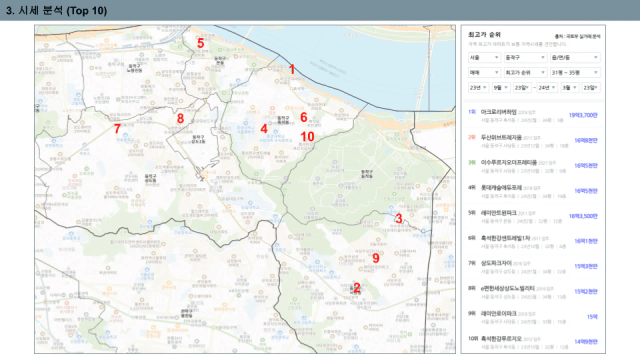Expand the 읍/면/동 neighborhood dropdown
The height and width of the screenshot is (360, 640).
point(574,58)
